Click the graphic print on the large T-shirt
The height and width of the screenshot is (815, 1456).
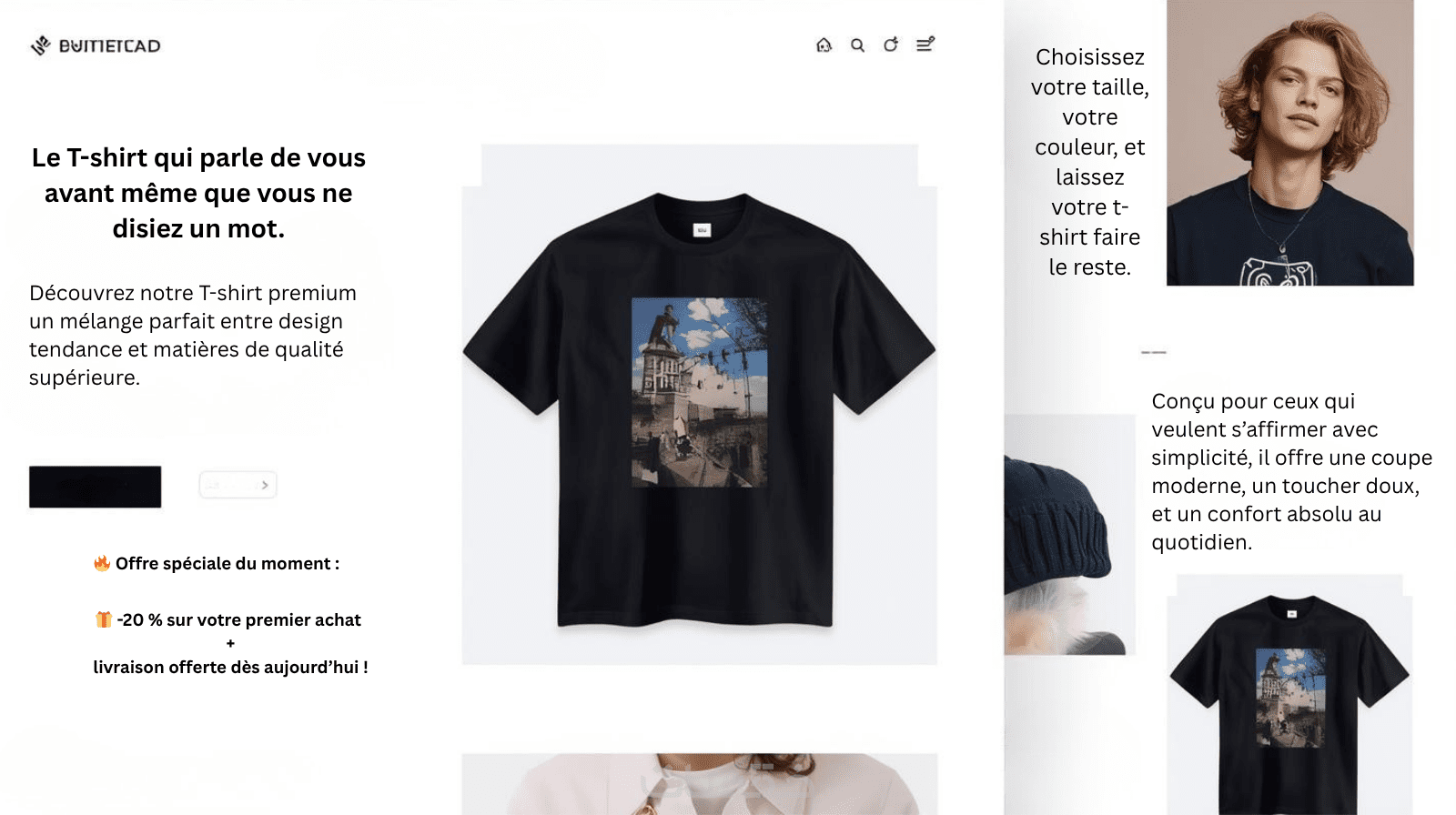tap(699, 392)
